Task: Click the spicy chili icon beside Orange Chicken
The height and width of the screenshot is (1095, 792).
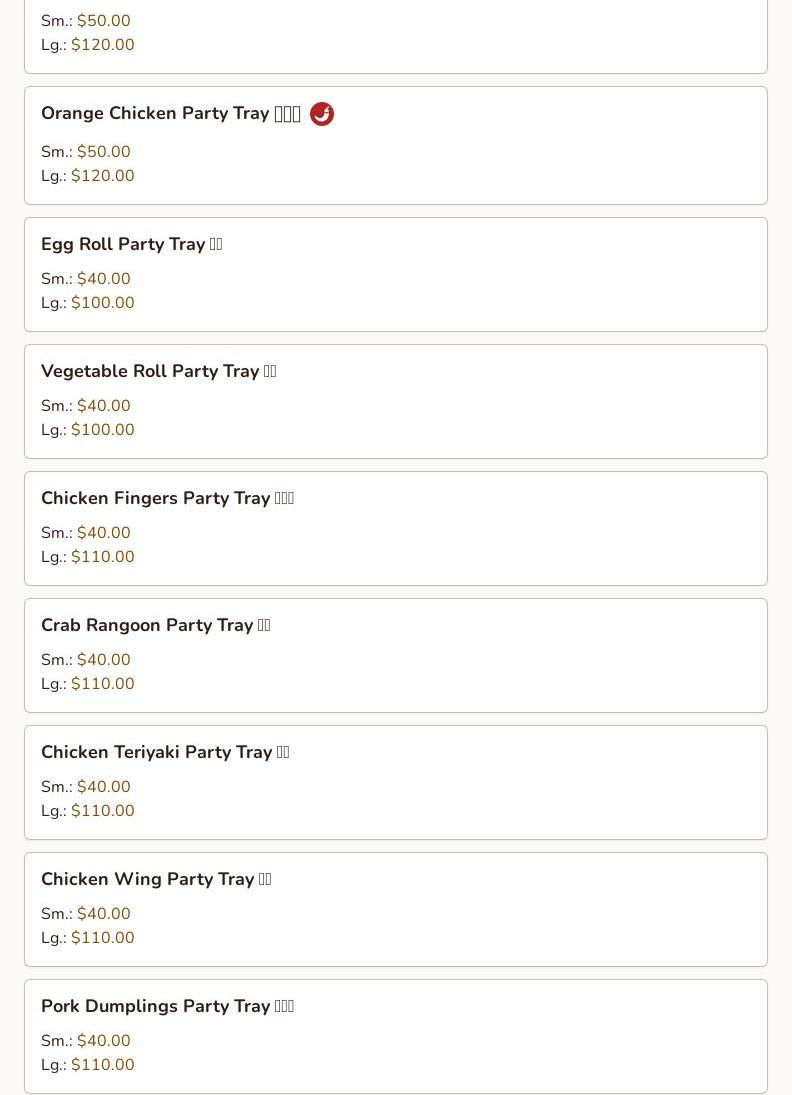Action: click(322, 114)
